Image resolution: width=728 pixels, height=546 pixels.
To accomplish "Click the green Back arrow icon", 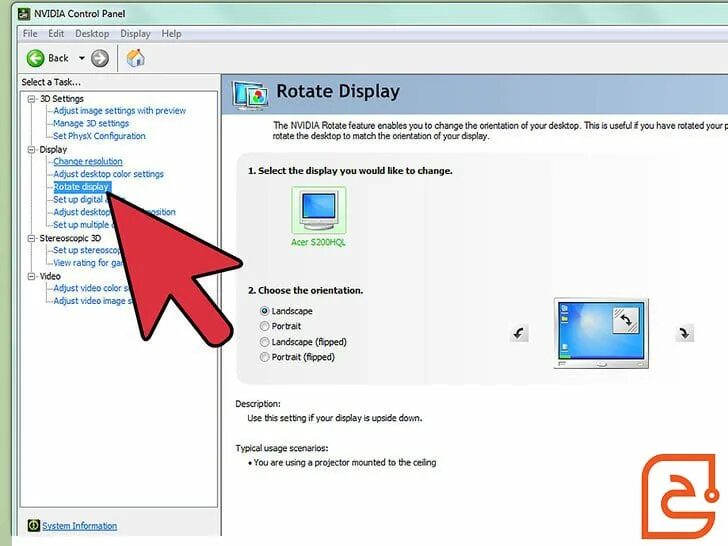I will tap(35, 58).
